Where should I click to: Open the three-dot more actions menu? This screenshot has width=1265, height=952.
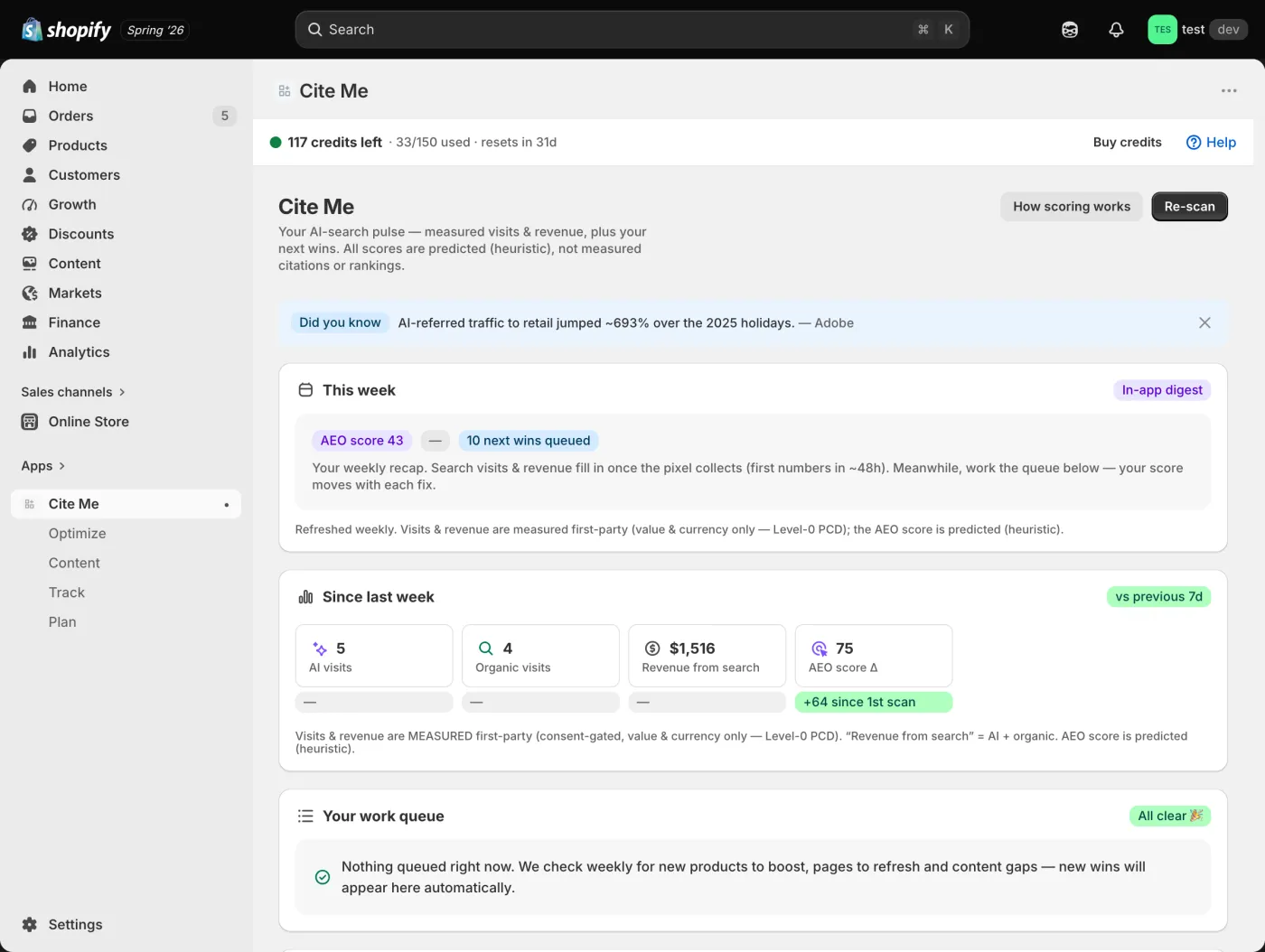1229,91
